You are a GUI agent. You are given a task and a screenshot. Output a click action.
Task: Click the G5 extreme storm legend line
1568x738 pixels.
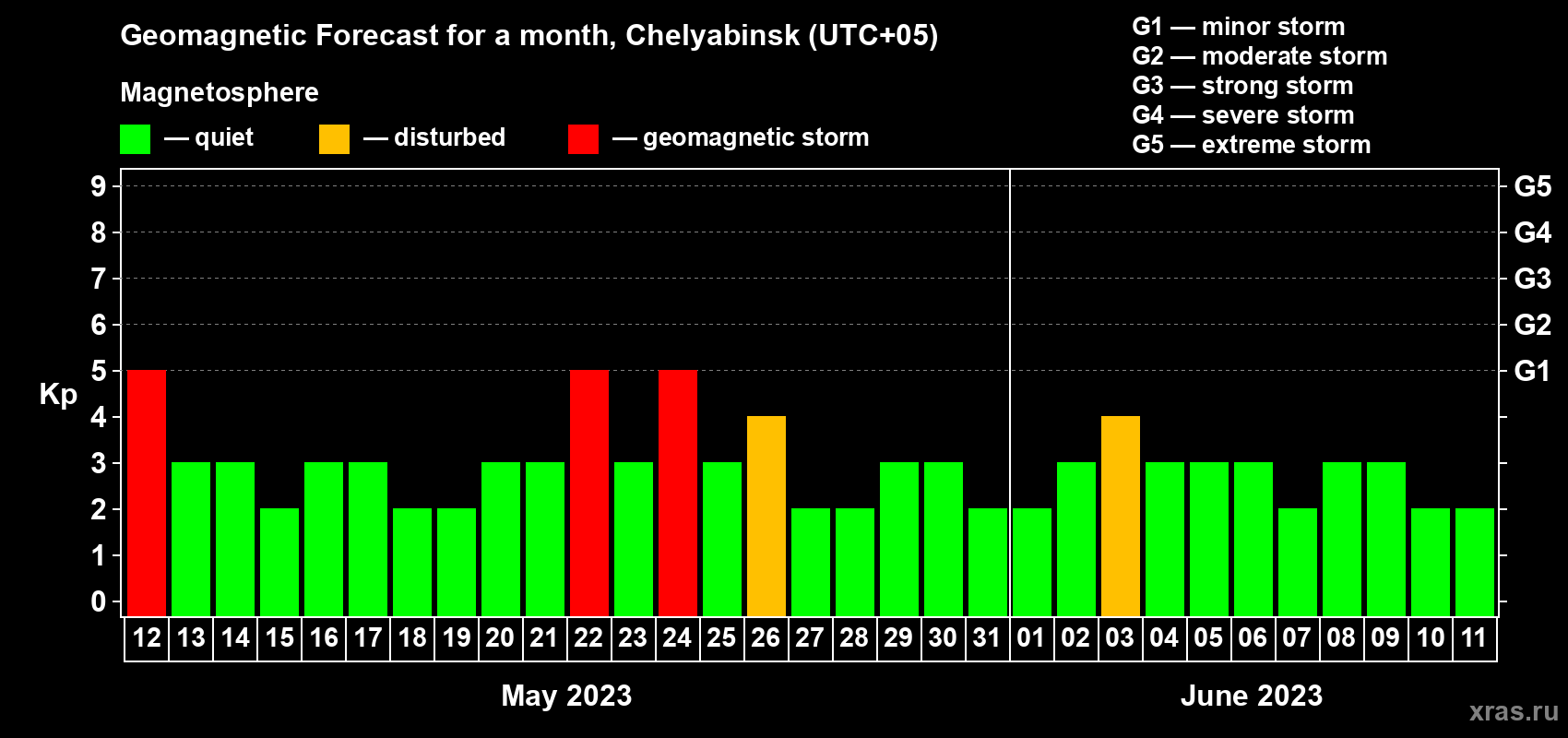coord(1252,145)
